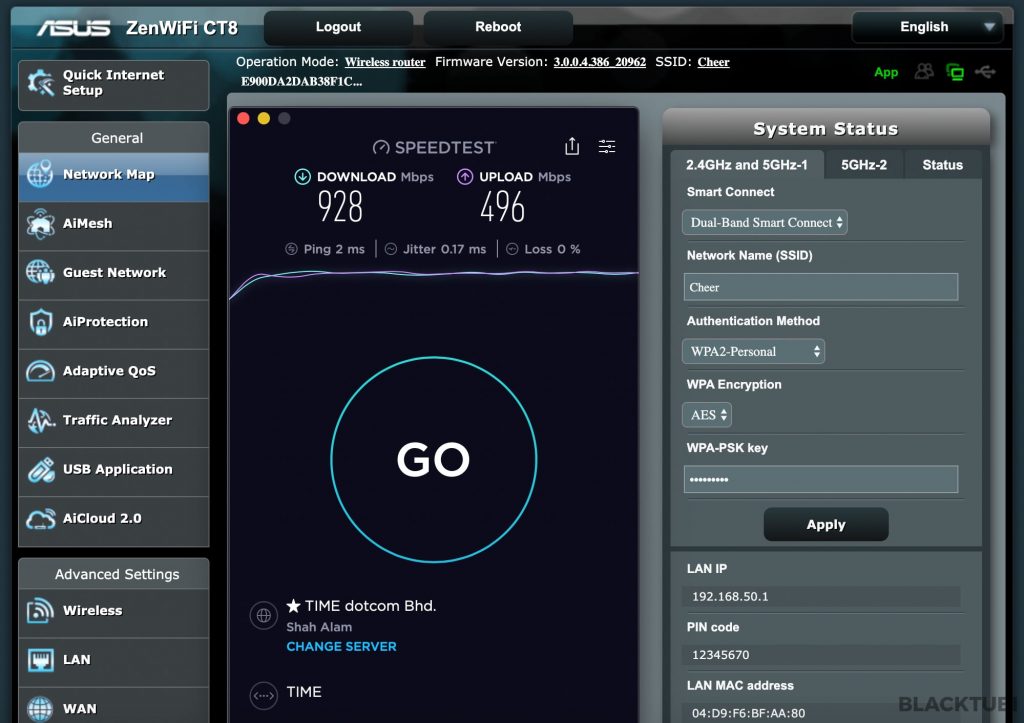Click the Guest Network globe icon
This screenshot has height=723, width=1024.
[40, 272]
